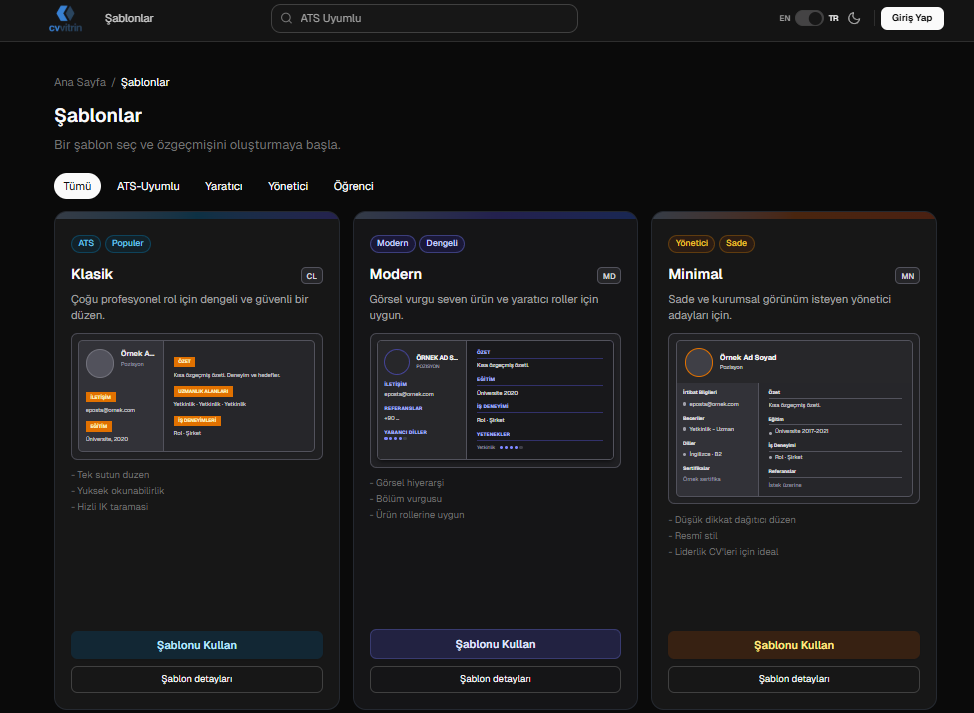Click the search magnifier icon

click(286, 18)
